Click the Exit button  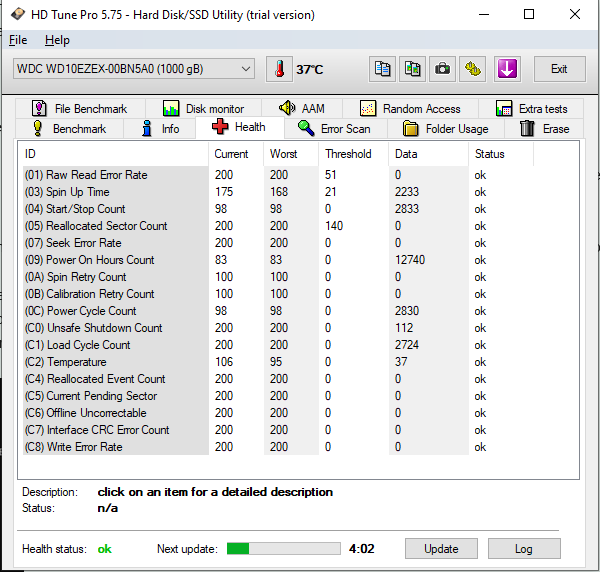pyautogui.click(x=559, y=69)
